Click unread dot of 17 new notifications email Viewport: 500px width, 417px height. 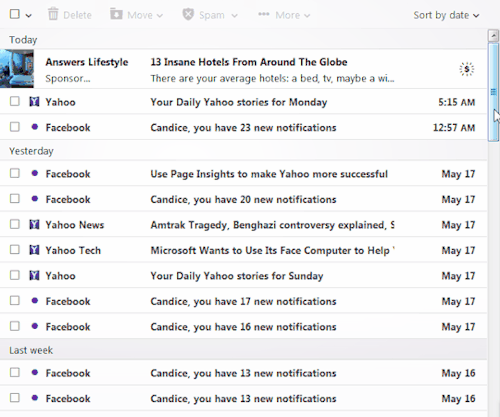coord(35,301)
